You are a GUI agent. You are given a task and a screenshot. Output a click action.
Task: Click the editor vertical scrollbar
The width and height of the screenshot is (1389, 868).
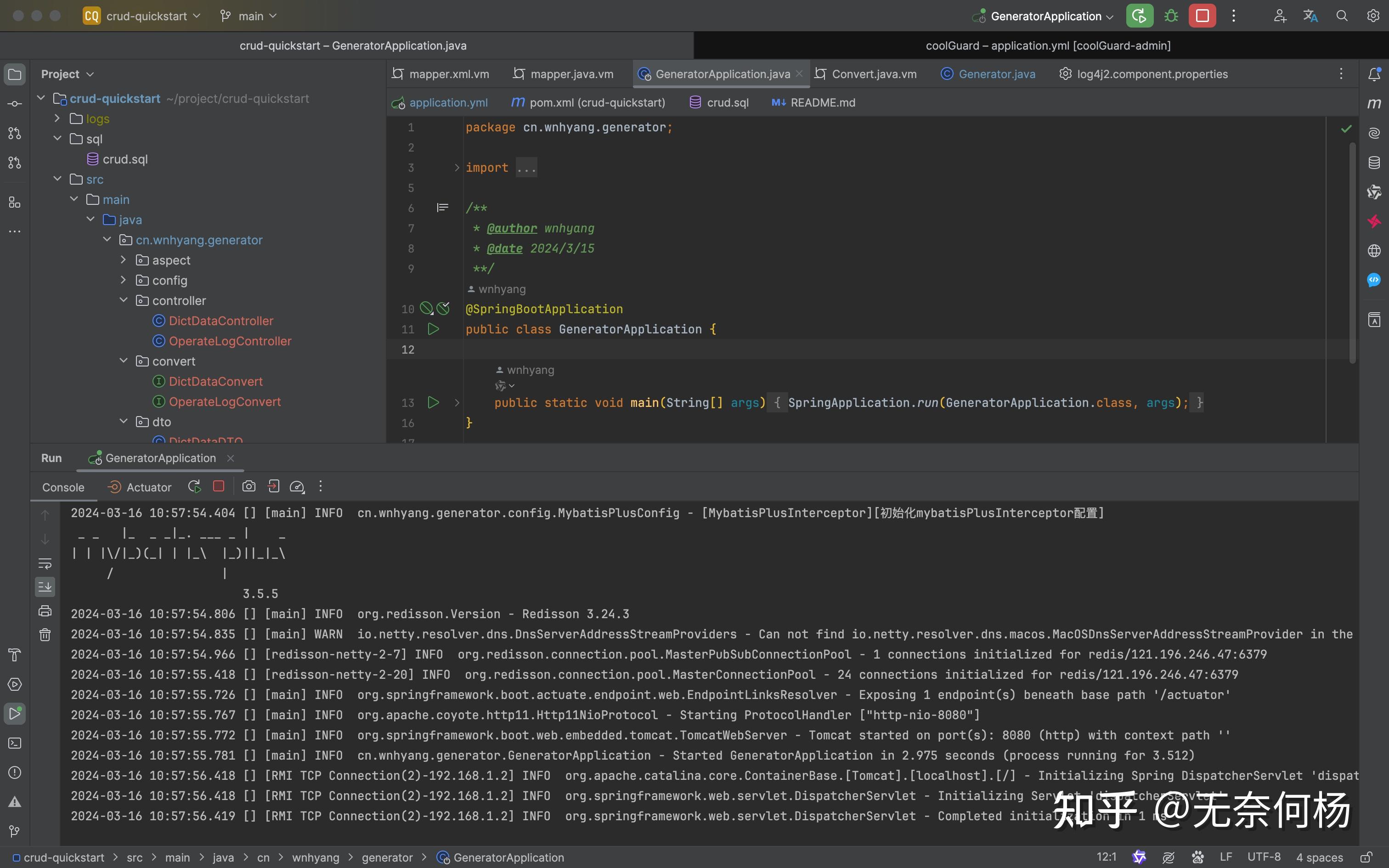point(1353,253)
